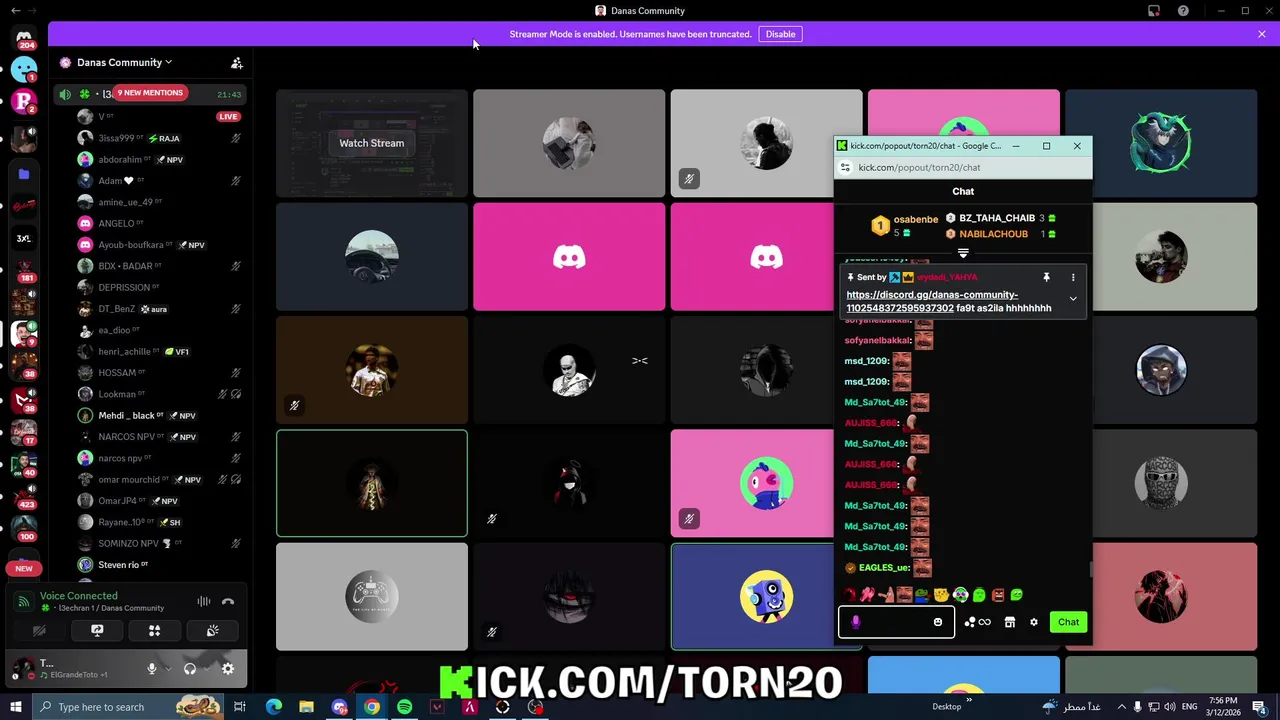Click the share your screen icon

97,631
